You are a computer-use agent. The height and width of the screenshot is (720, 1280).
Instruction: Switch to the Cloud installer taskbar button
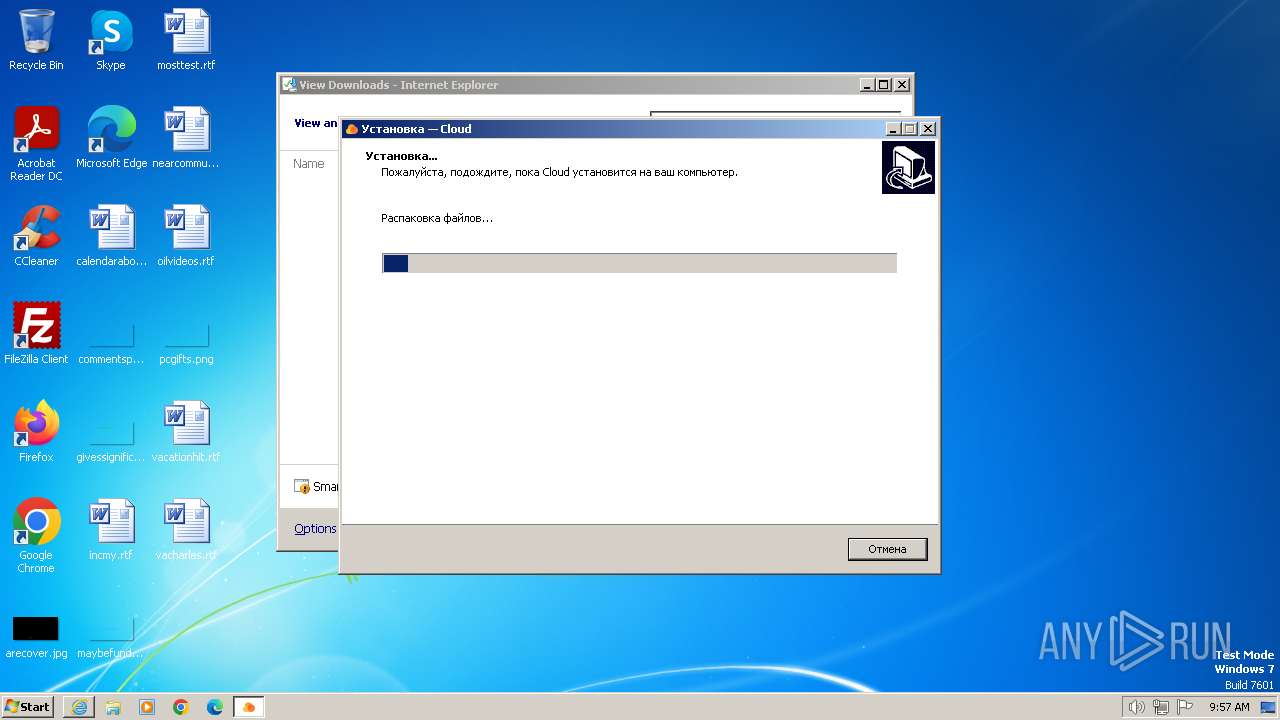(249, 707)
